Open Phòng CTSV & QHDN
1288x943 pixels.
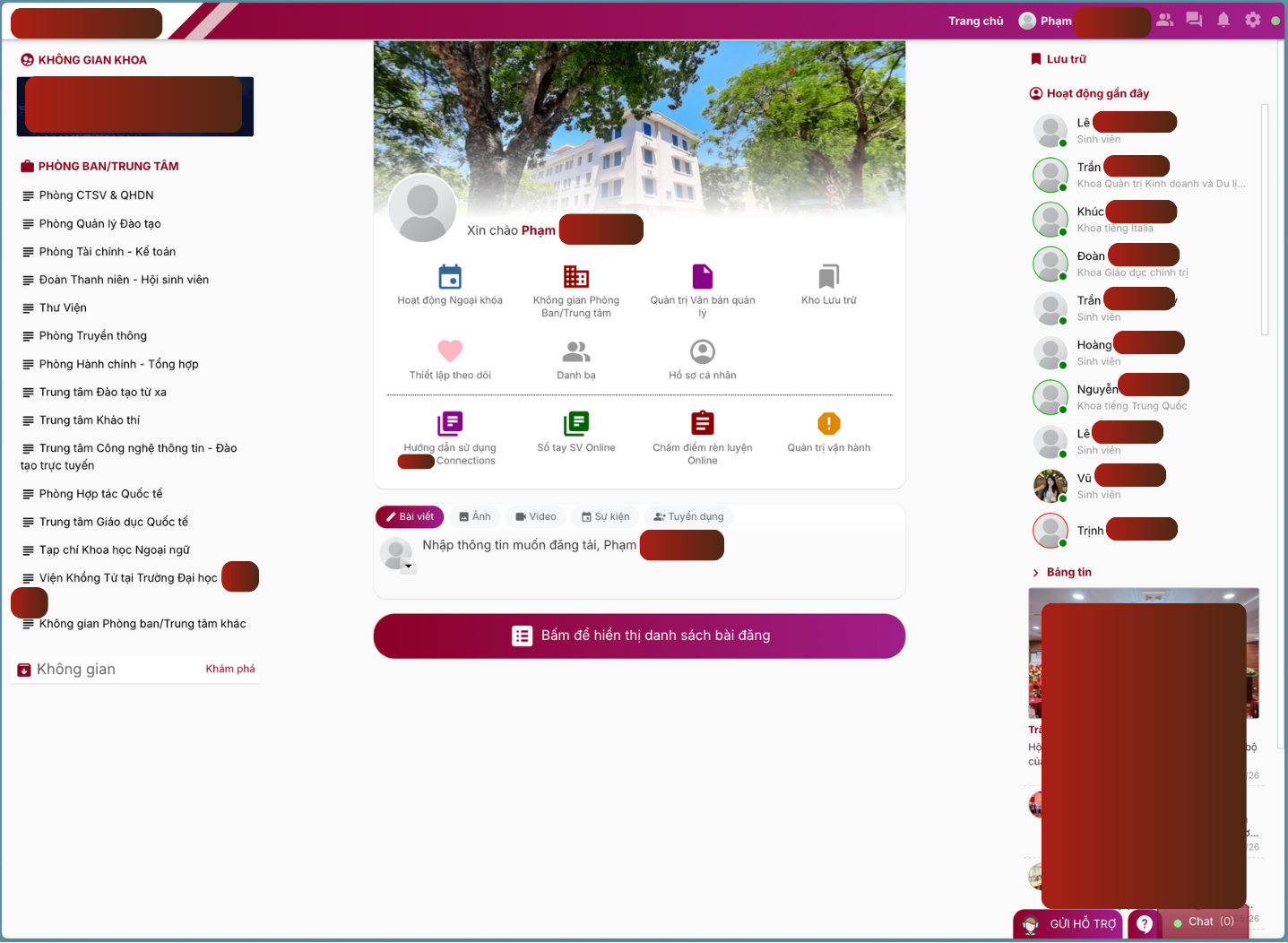[97, 195]
